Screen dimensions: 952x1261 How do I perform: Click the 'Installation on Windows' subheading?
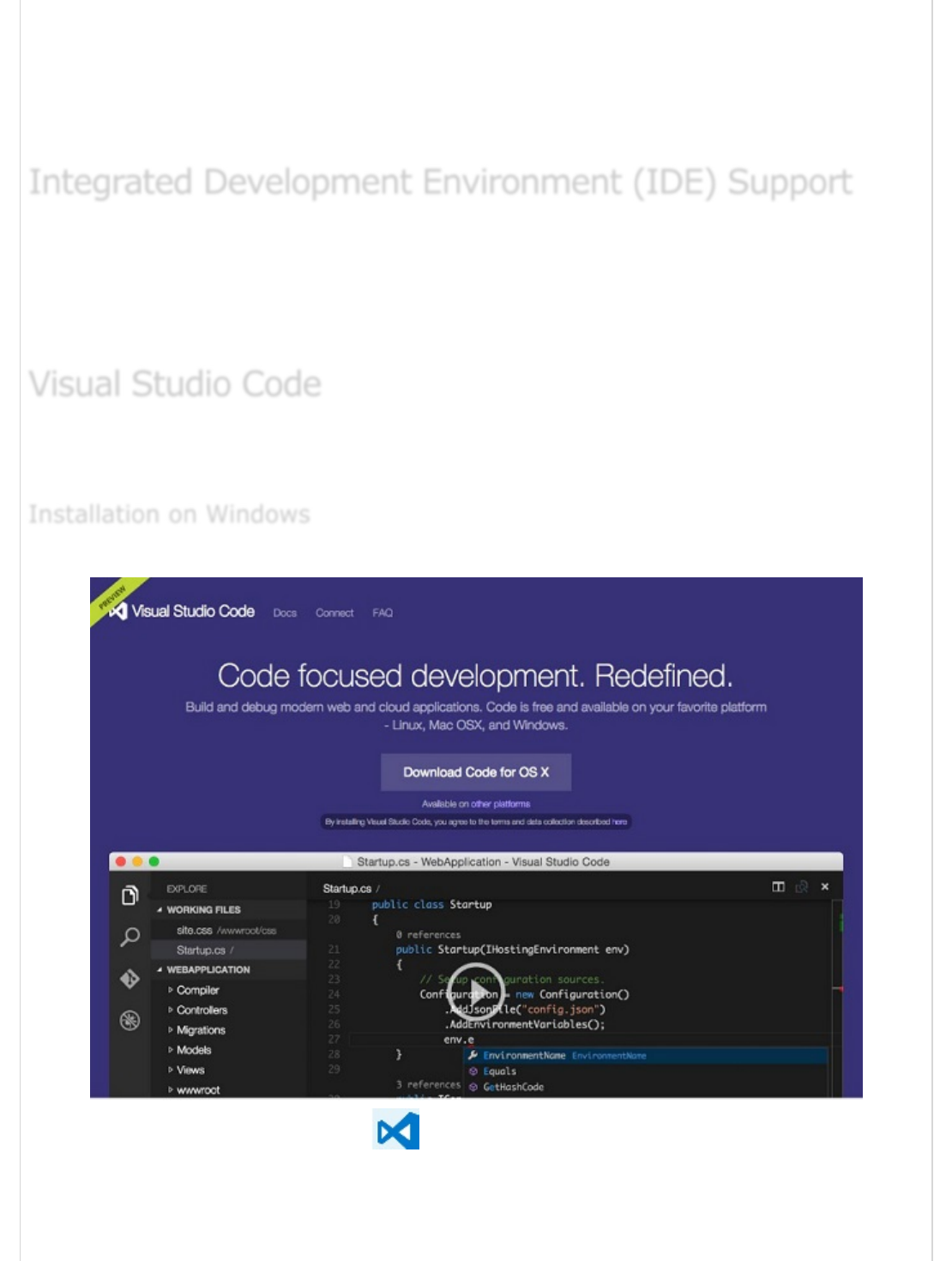170,514
